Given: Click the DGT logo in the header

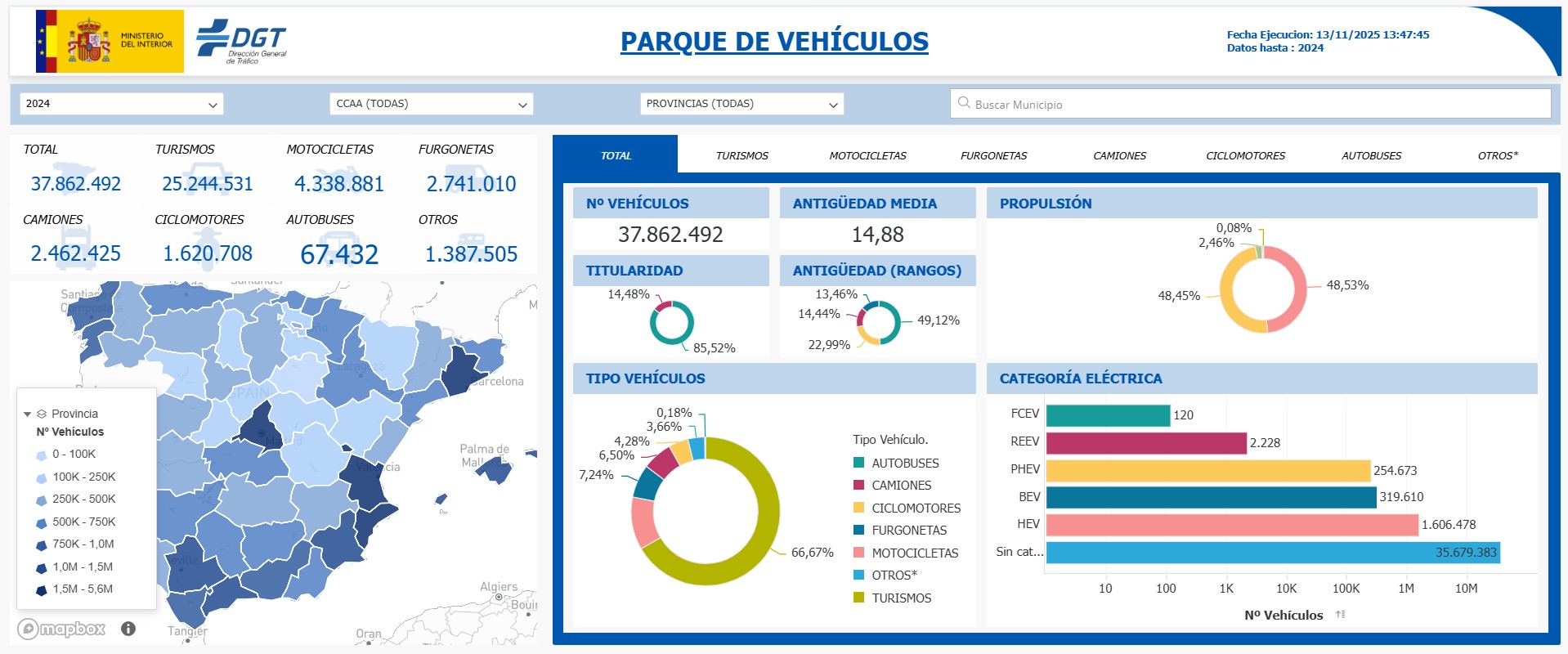Looking at the screenshot, I should pyautogui.click(x=242, y=42).
